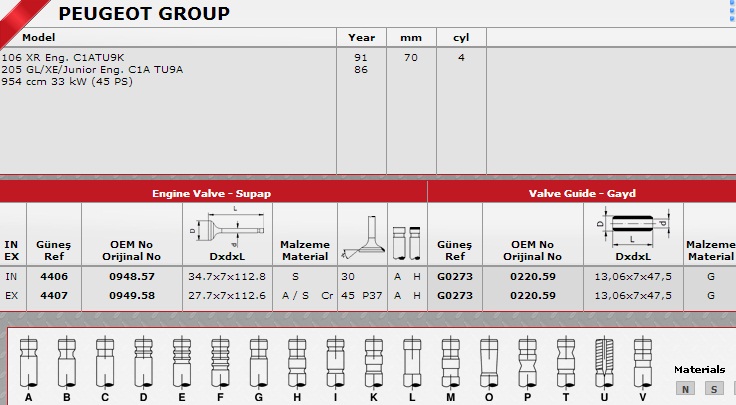Image resolution: width=736 pixels, height=405 pixels.
Task: Click the N material swatch
Action: pos(685,388)
